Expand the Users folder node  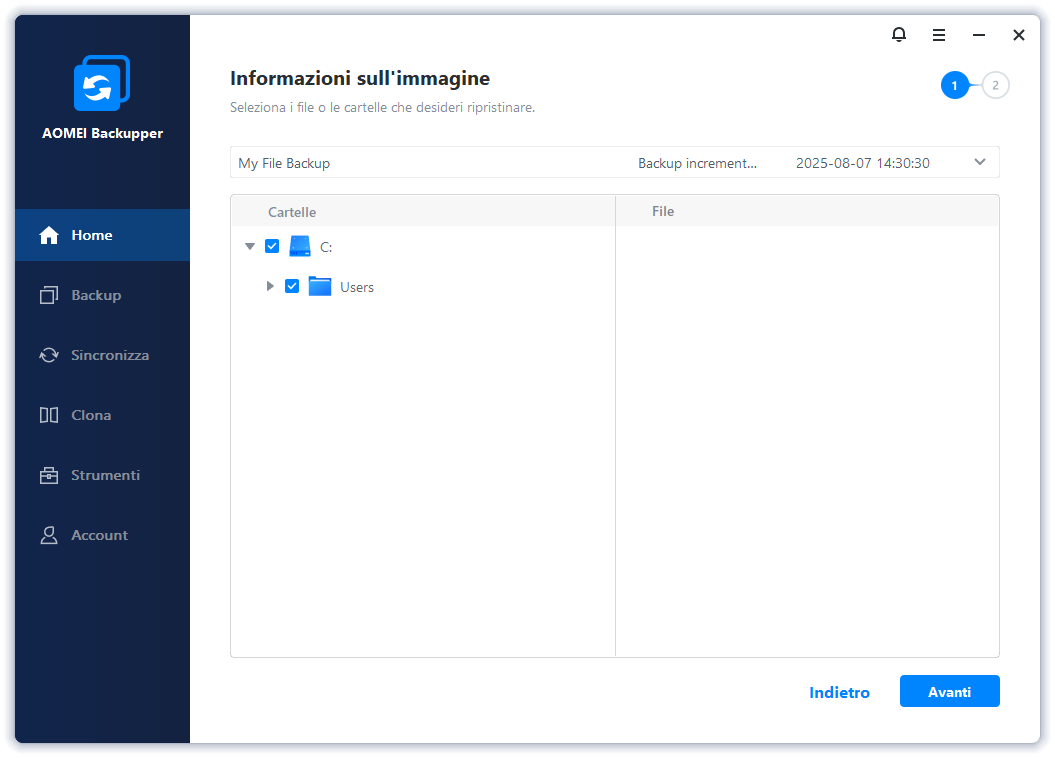(x=270, y=286)
